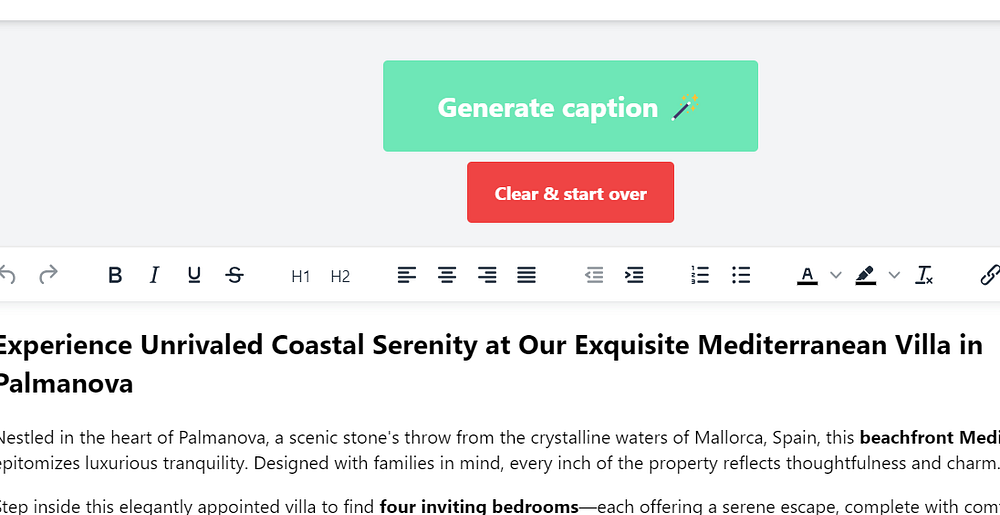Align text to the left

407,275
